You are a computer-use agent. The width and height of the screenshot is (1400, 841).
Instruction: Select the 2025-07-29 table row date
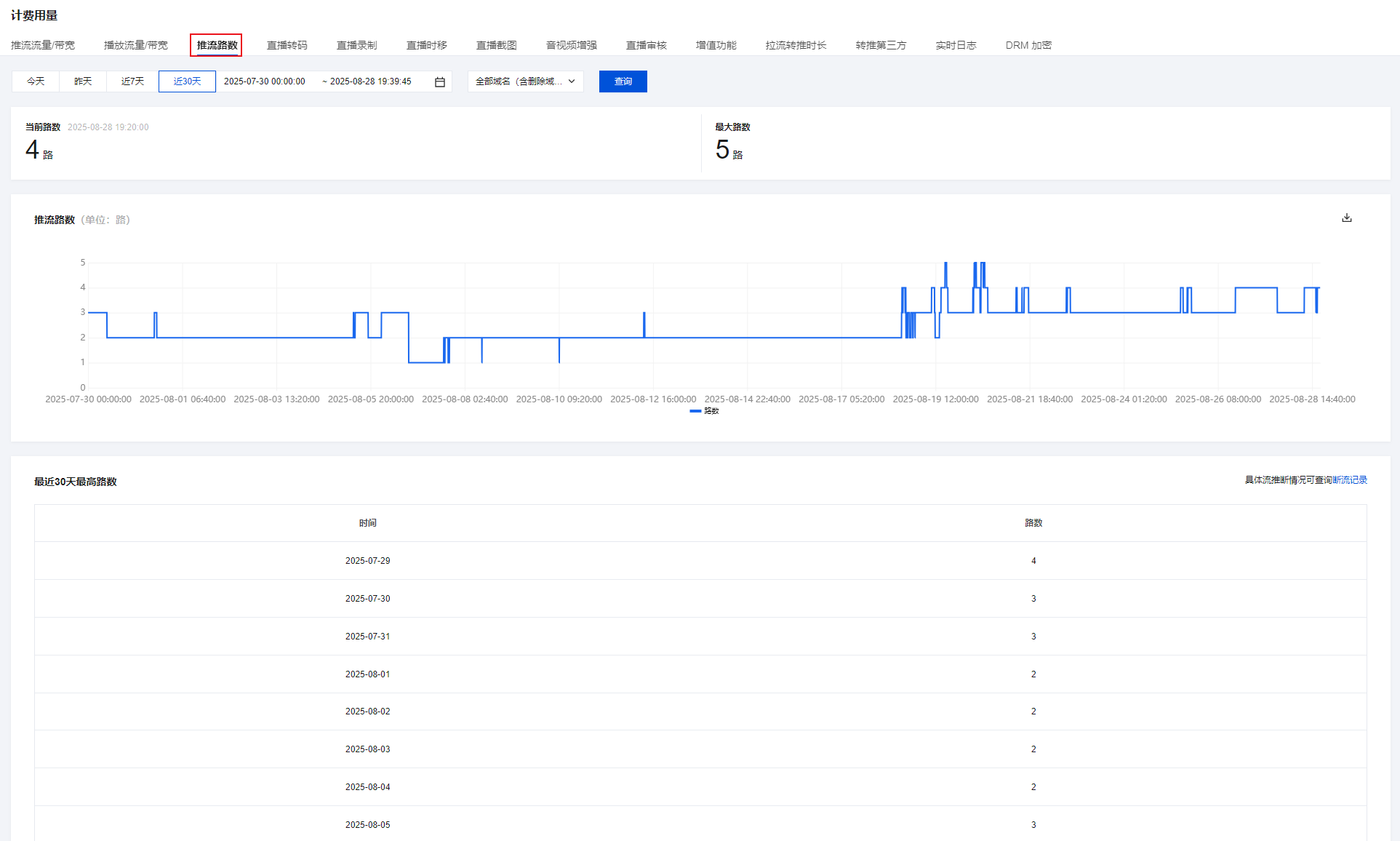368,561
